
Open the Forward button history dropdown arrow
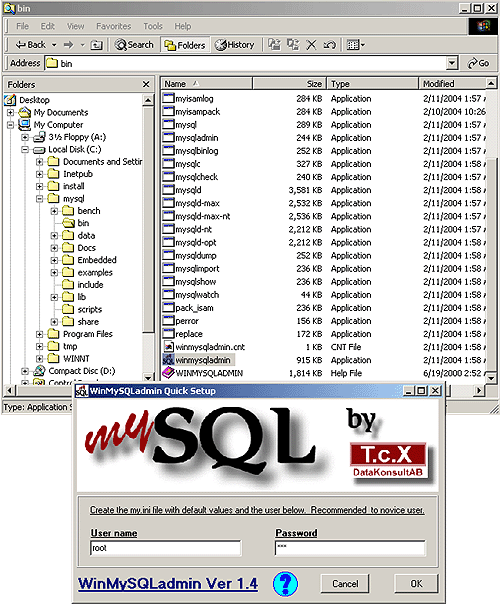click(82, 45)
